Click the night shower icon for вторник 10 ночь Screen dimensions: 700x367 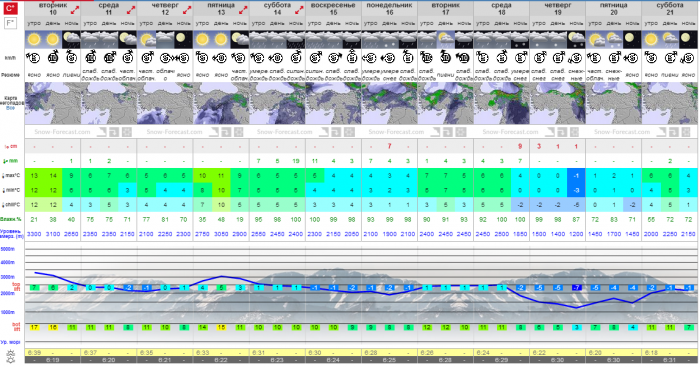click(71, 40)
